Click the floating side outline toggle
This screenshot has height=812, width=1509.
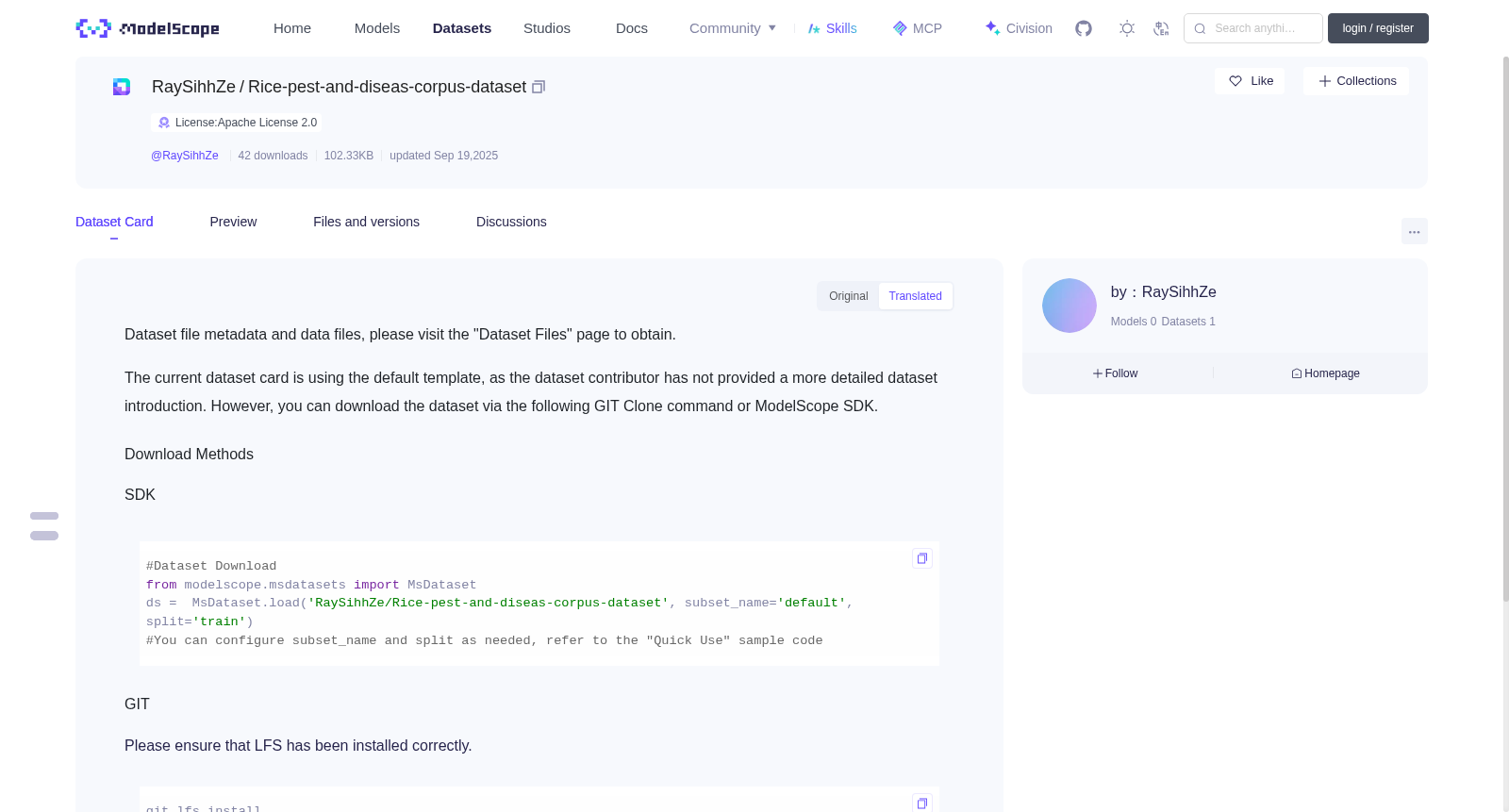[x=44, y=525]
